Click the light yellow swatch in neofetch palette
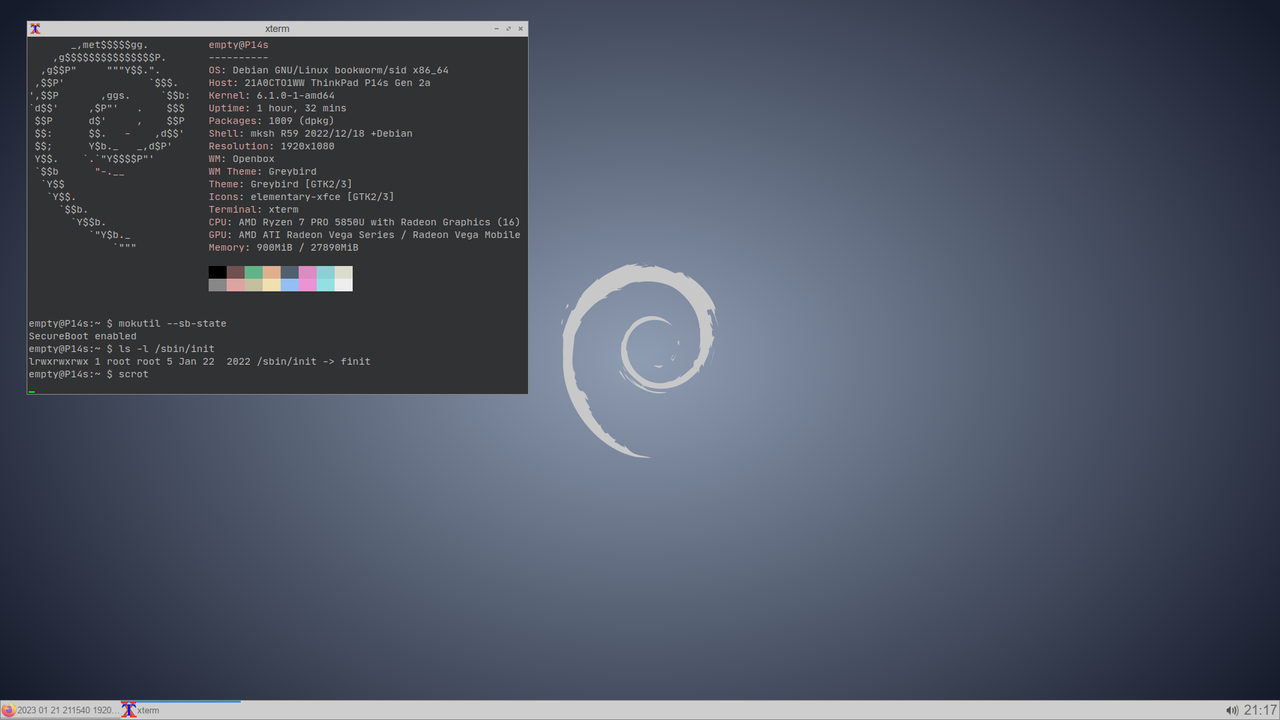 [x=272, y=285]
